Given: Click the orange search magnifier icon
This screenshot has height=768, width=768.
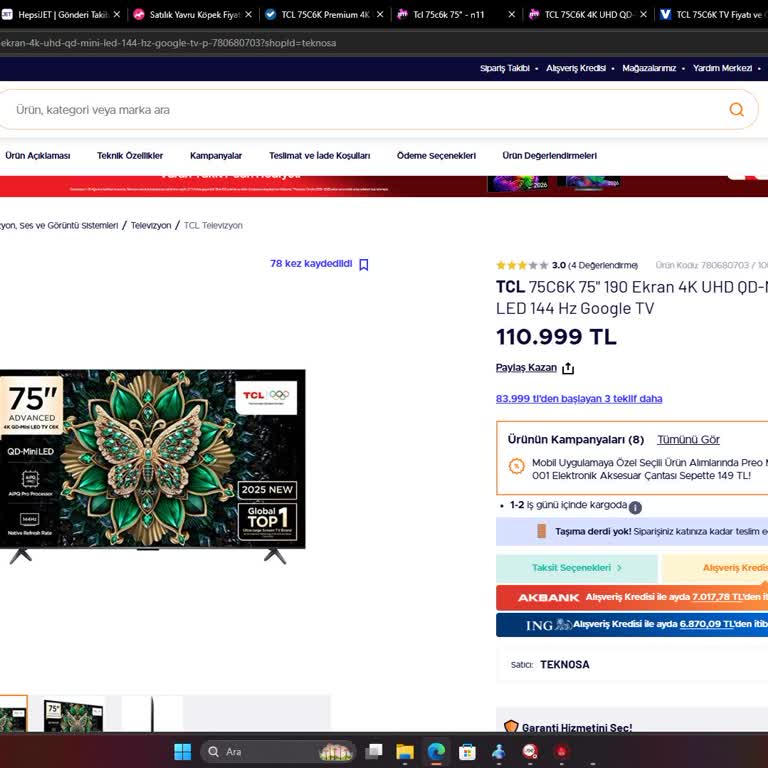Looking at the screenshot, I should (736, 110).
